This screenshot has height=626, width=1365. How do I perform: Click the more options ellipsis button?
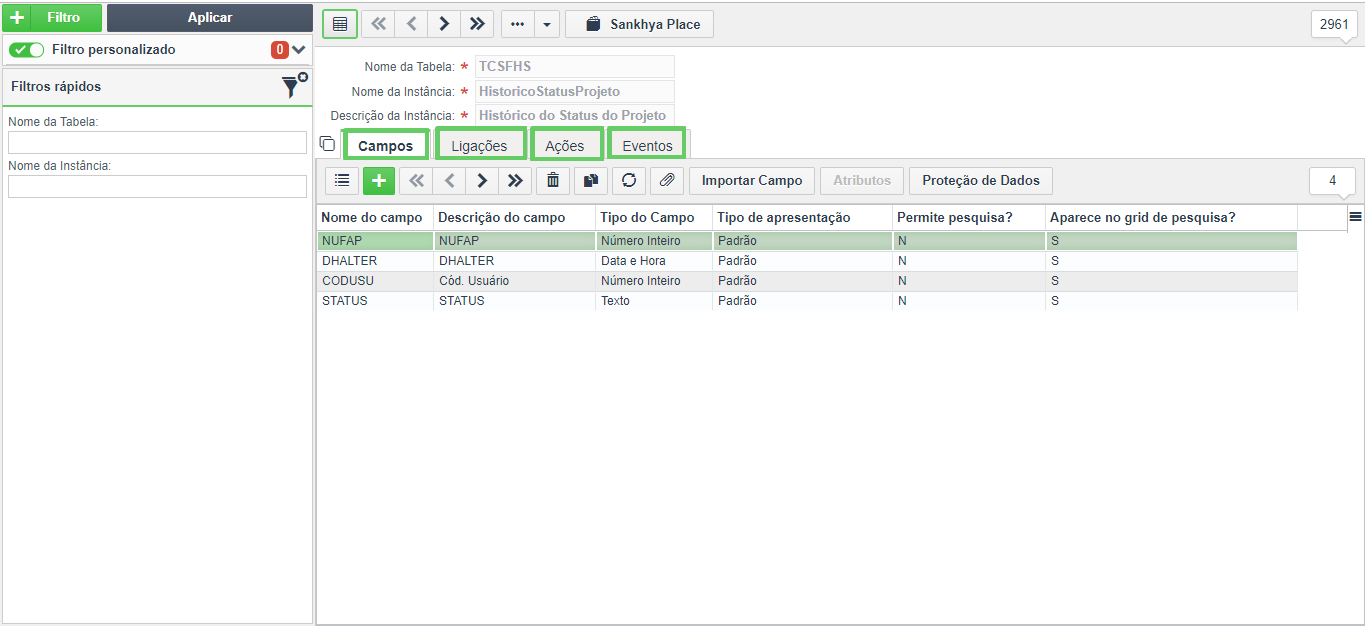[517, 24]
